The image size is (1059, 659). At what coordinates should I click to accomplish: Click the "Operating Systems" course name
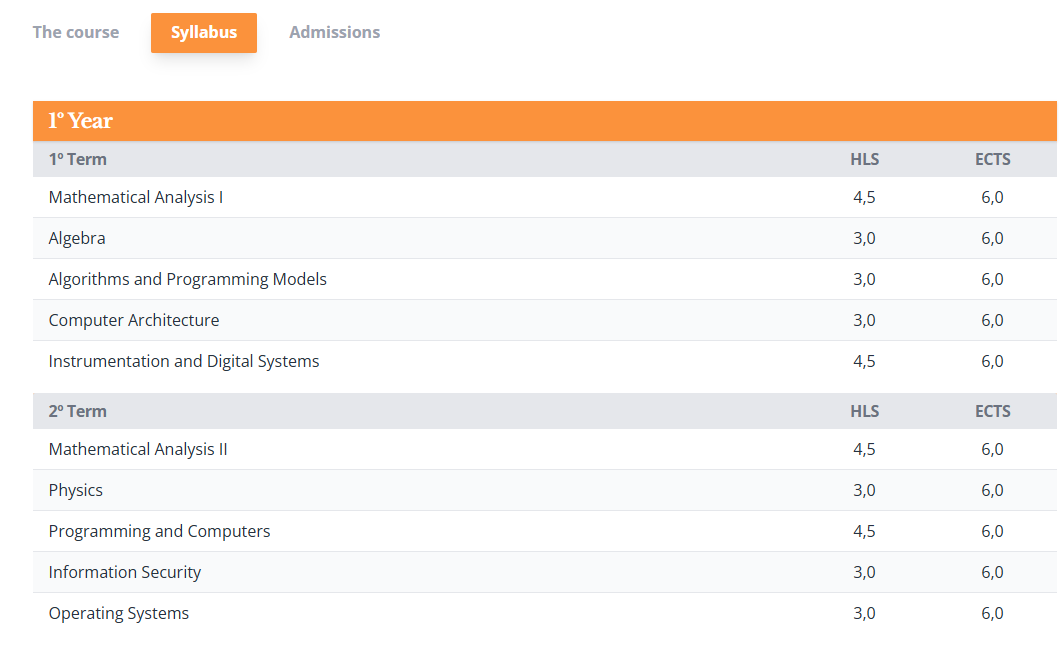(x=119, y=613)
